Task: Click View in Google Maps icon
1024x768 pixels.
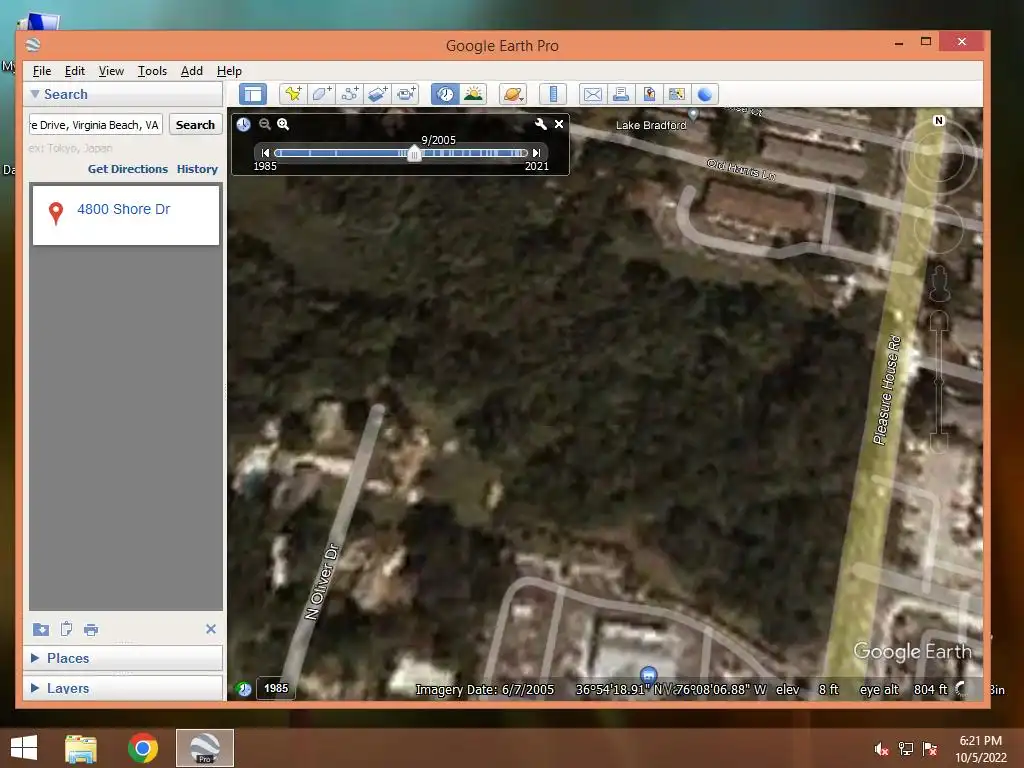Action: tap(677, 94)
